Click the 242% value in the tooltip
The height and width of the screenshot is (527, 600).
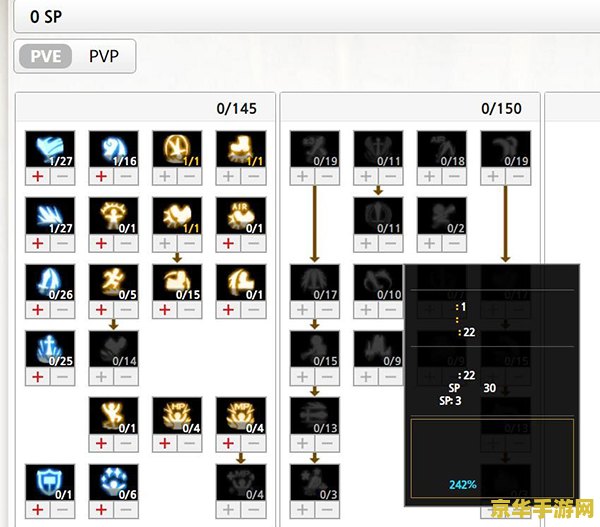pos(463,485)
